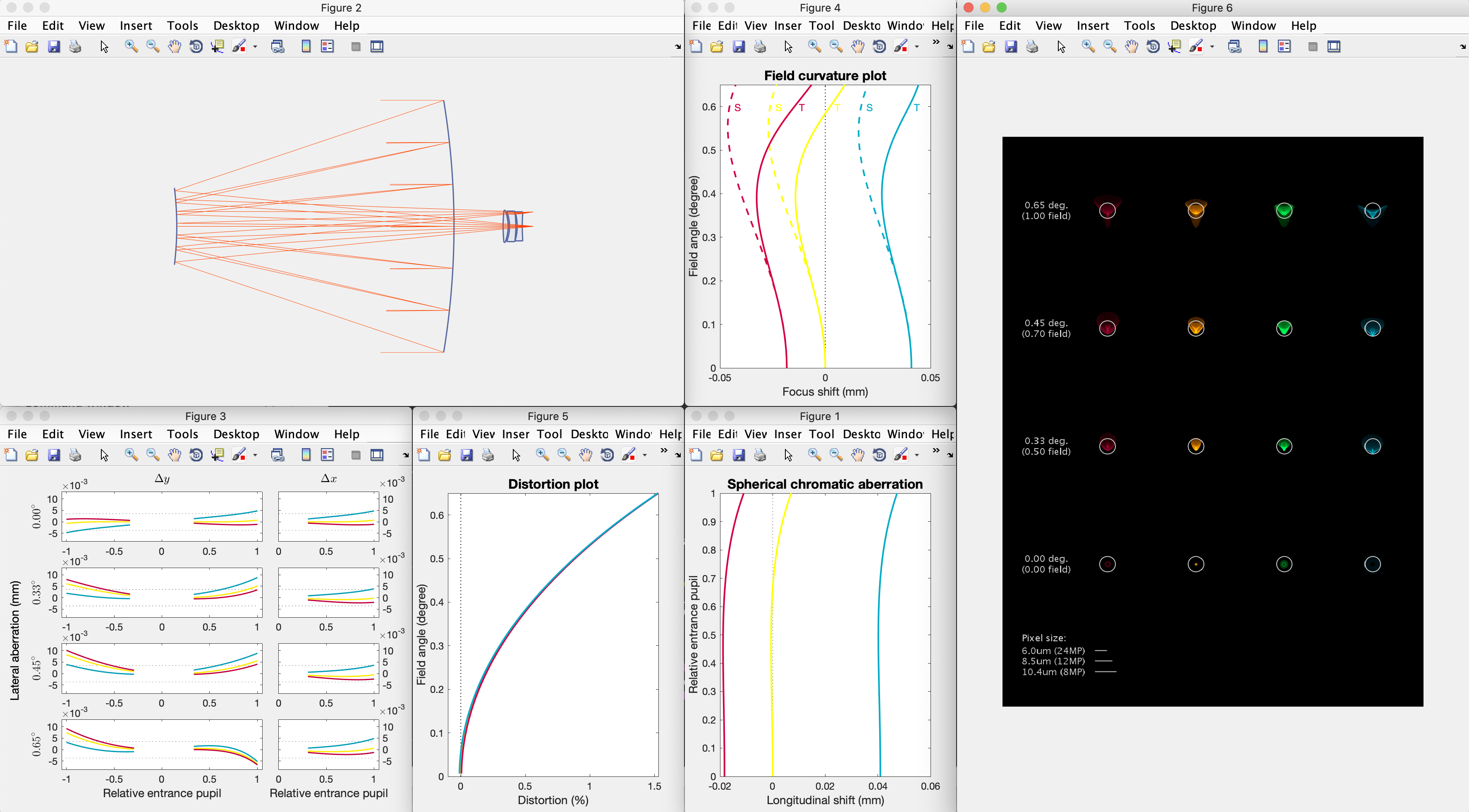Open Tools menu in Figure 3
The height and width of the screenshot is (812, 1469).
click(x=182, y=434)
